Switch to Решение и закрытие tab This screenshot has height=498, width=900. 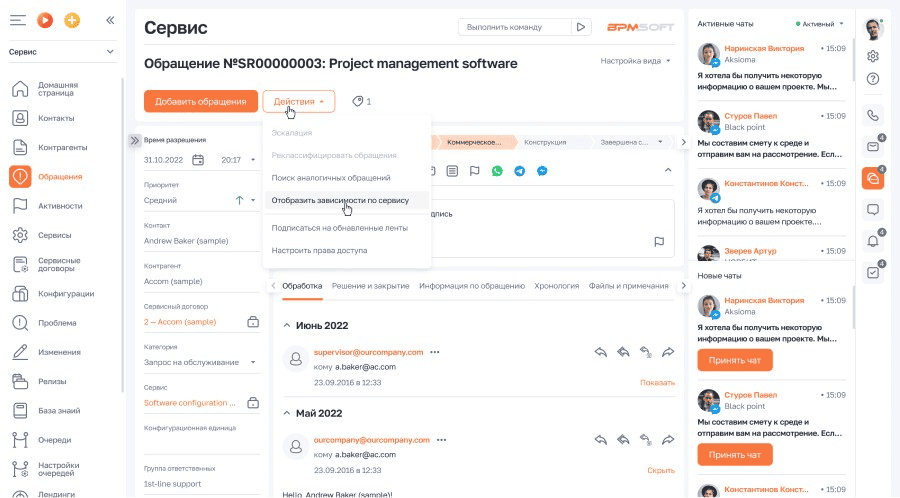tap(370, 286)
